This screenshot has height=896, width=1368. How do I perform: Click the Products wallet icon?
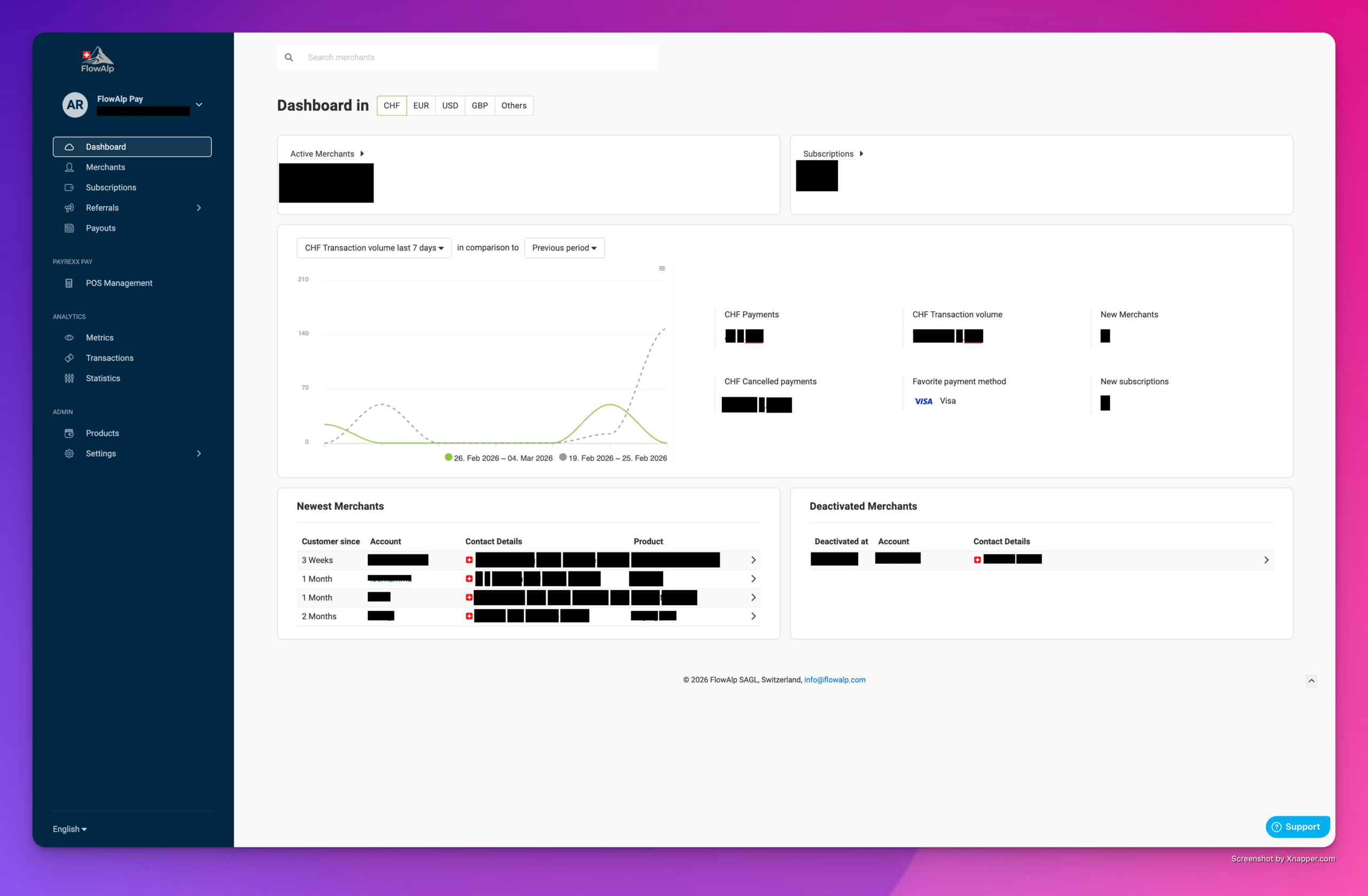(x=69, y=433)
